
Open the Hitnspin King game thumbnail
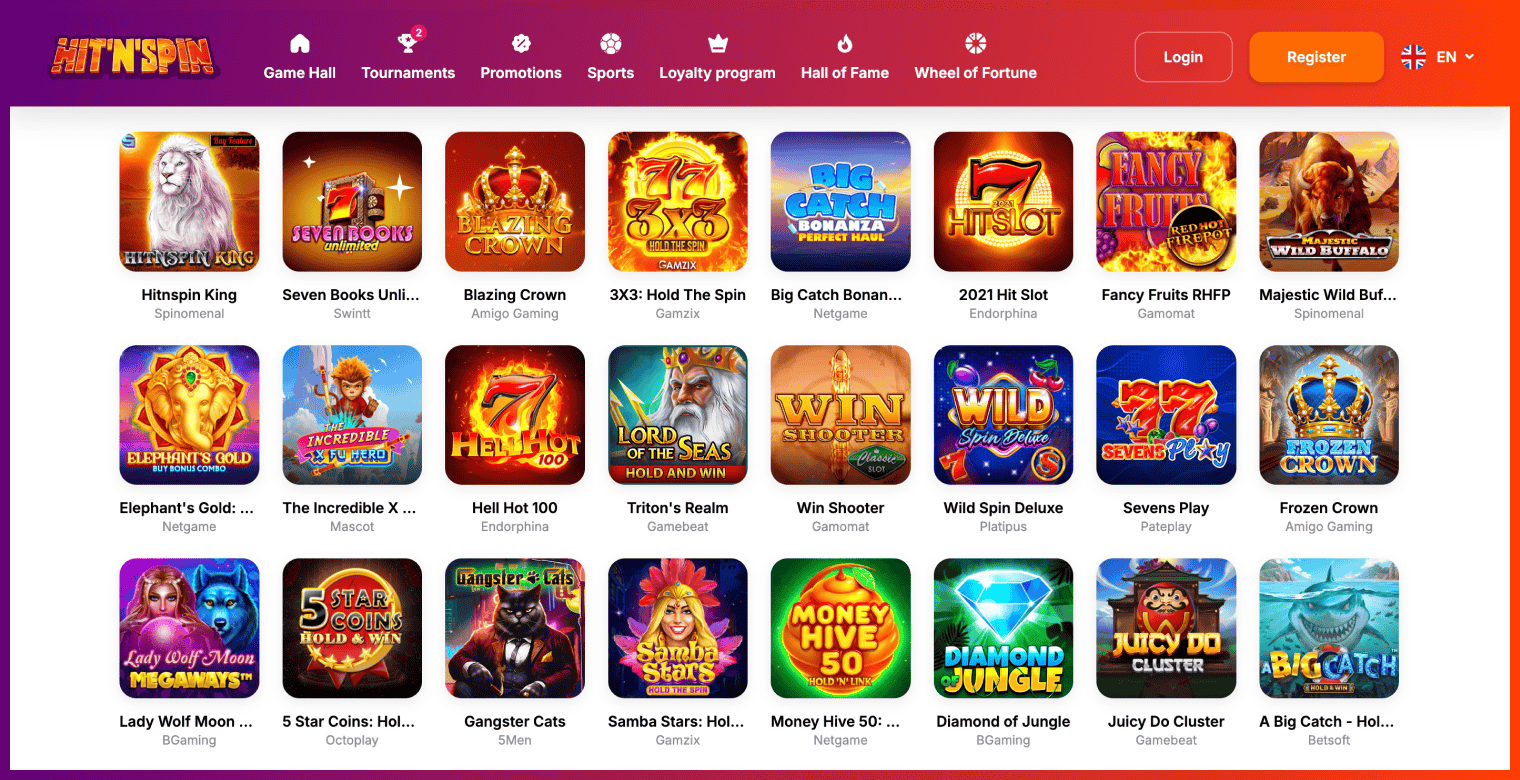coord(189,202)
